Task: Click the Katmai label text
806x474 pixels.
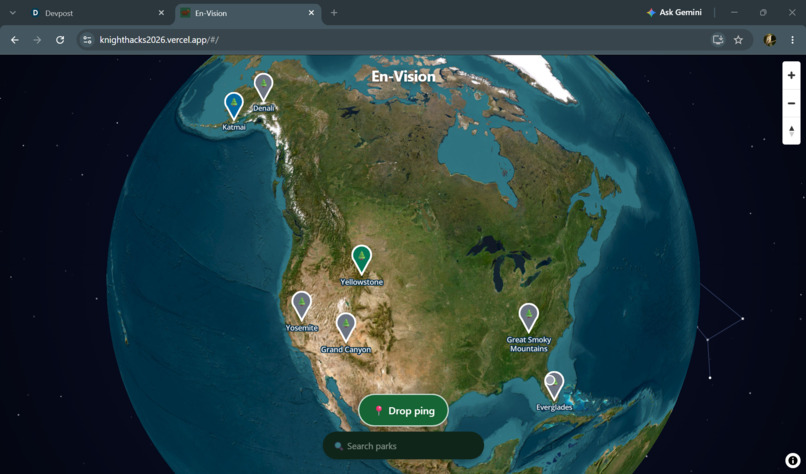Action: click(x=234, y=127)
